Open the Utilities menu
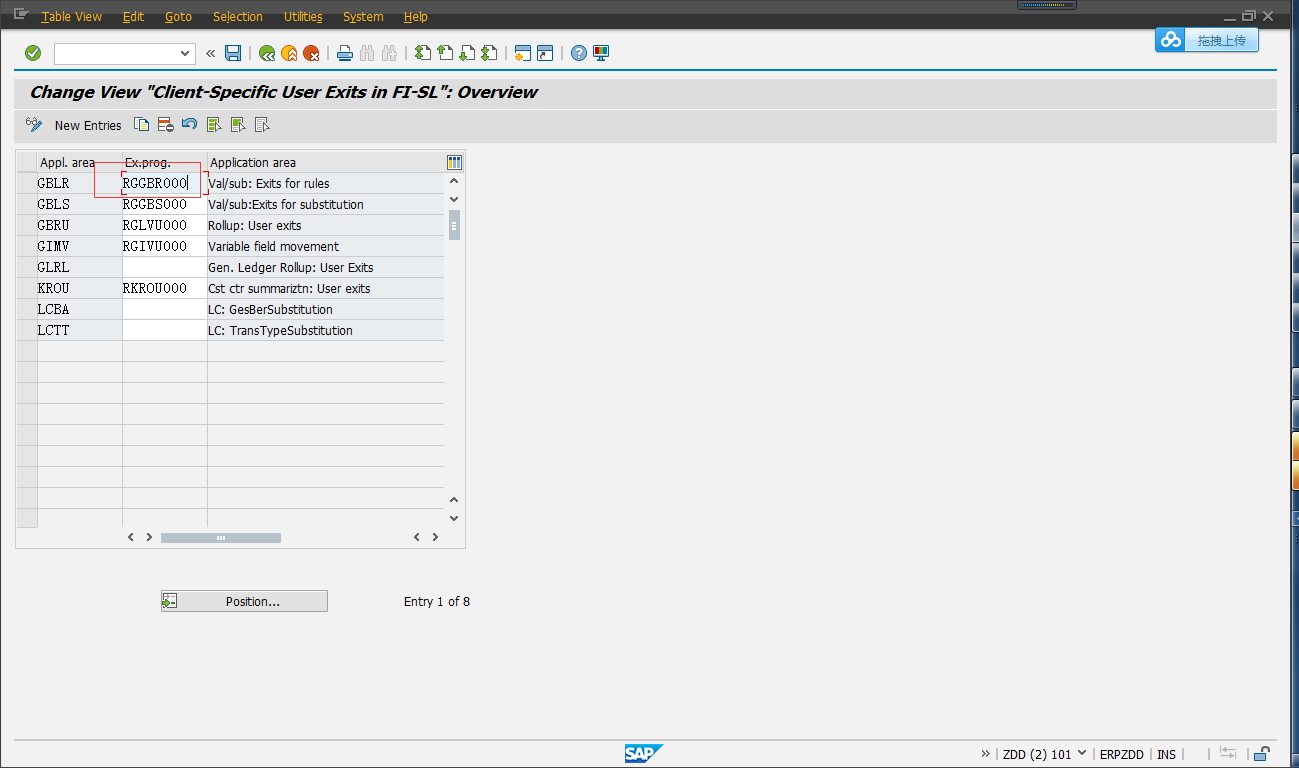Screen dimensions: 1299x768 coord(302,16)
